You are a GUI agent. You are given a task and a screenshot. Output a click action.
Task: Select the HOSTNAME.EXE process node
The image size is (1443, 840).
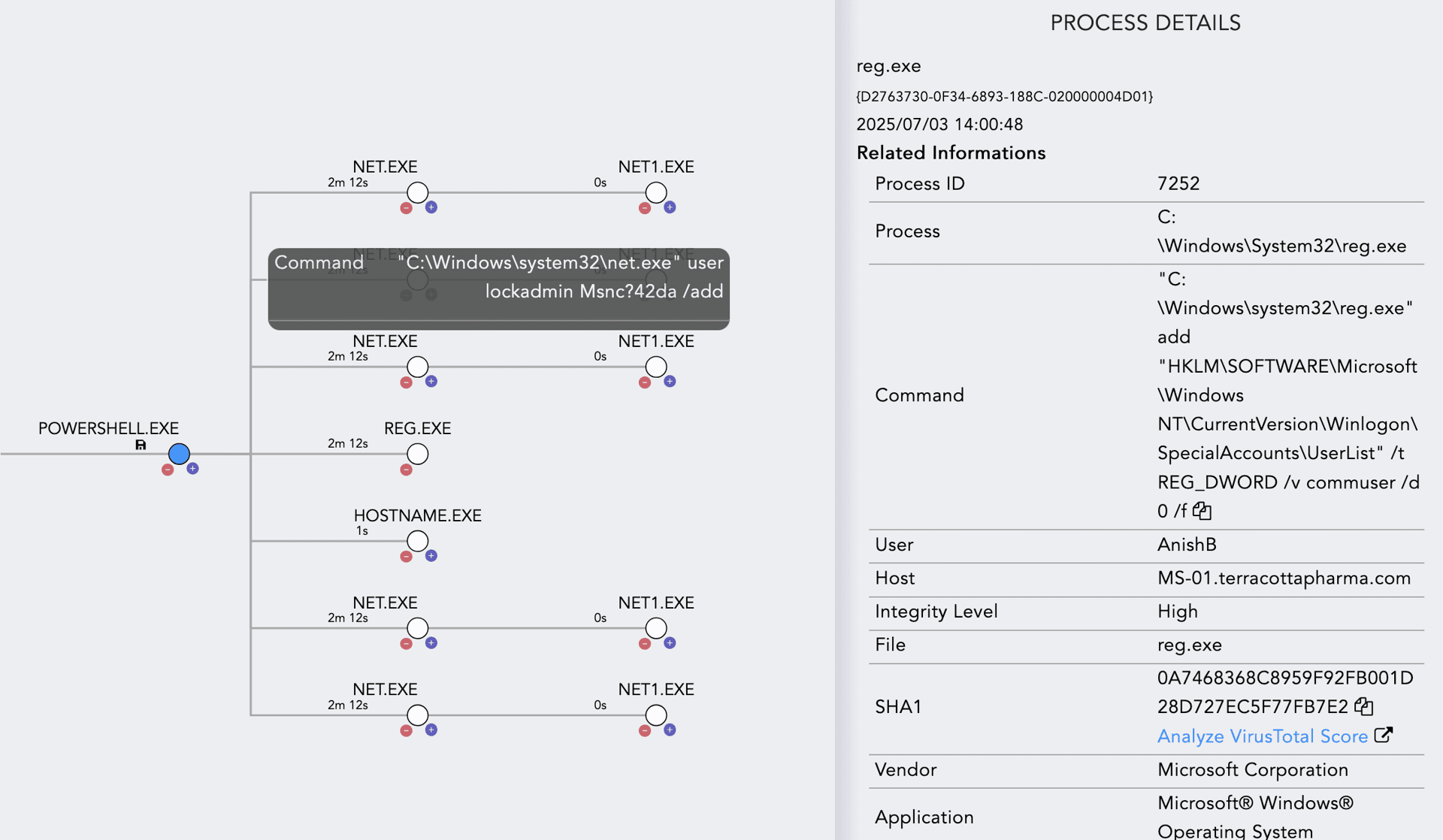point(417,541)
